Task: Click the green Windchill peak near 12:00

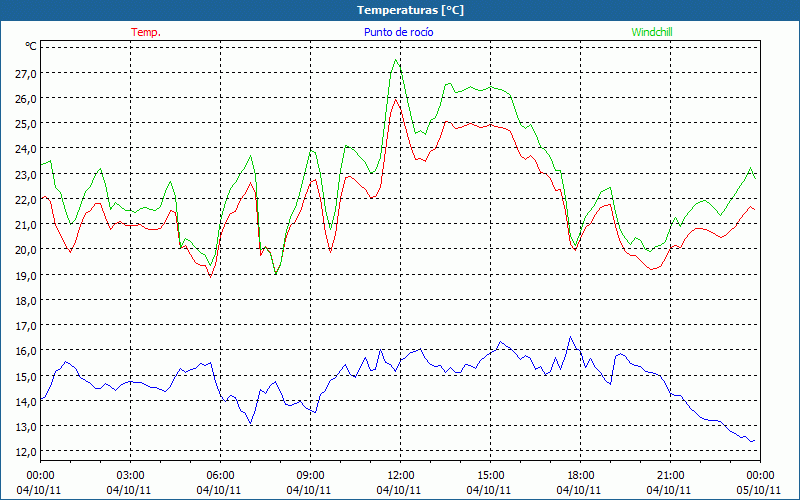Action: pos(396,60)
